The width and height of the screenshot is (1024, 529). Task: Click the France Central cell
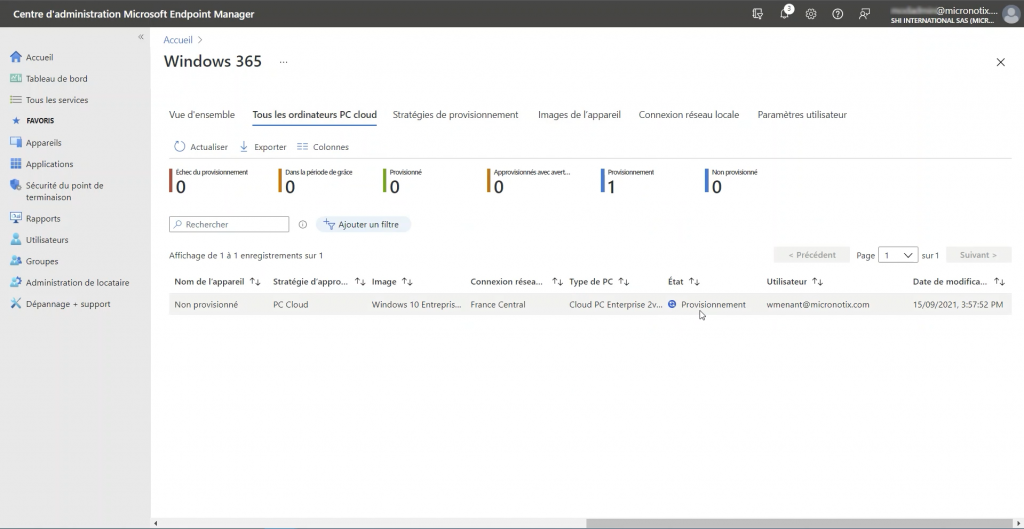498,304
